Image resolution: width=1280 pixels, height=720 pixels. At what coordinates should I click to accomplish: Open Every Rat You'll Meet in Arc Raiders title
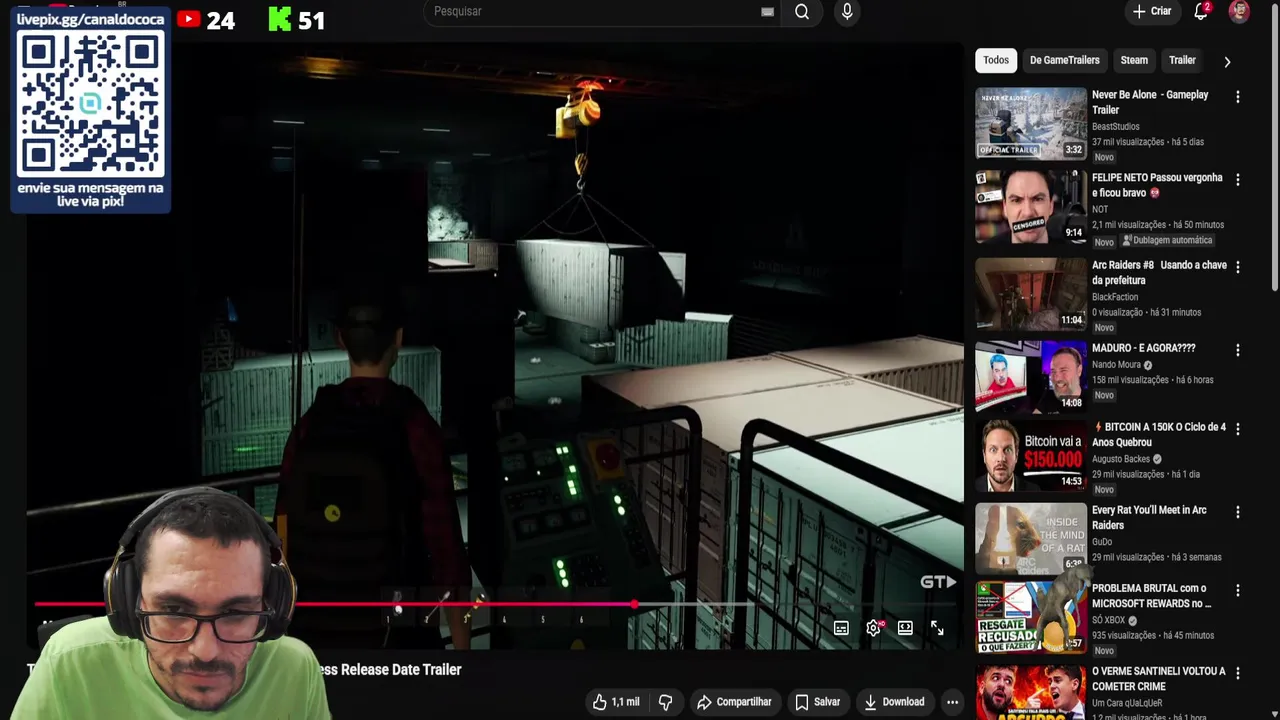pos(1149,517)
